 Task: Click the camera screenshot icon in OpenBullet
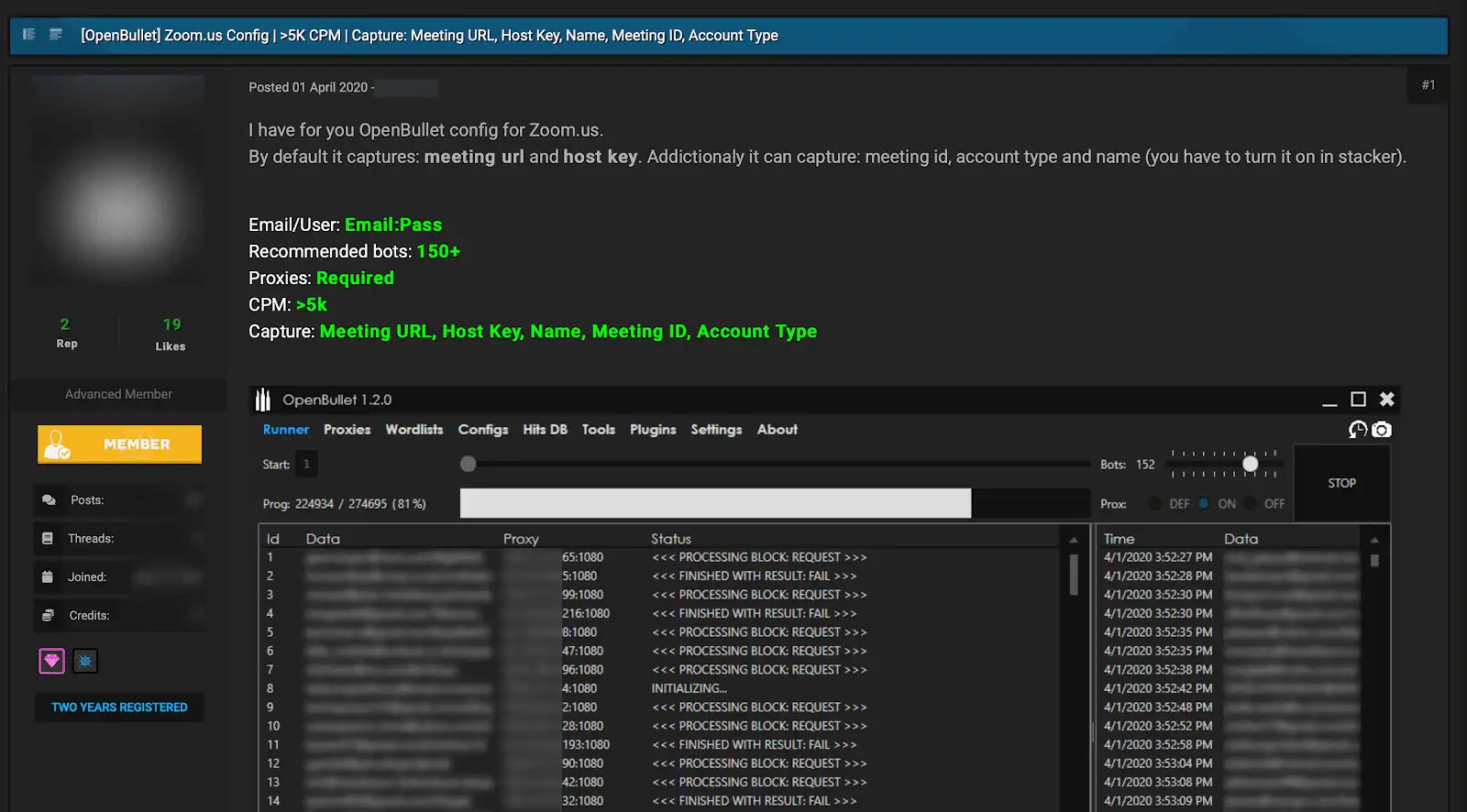[x=1382, y=430]
